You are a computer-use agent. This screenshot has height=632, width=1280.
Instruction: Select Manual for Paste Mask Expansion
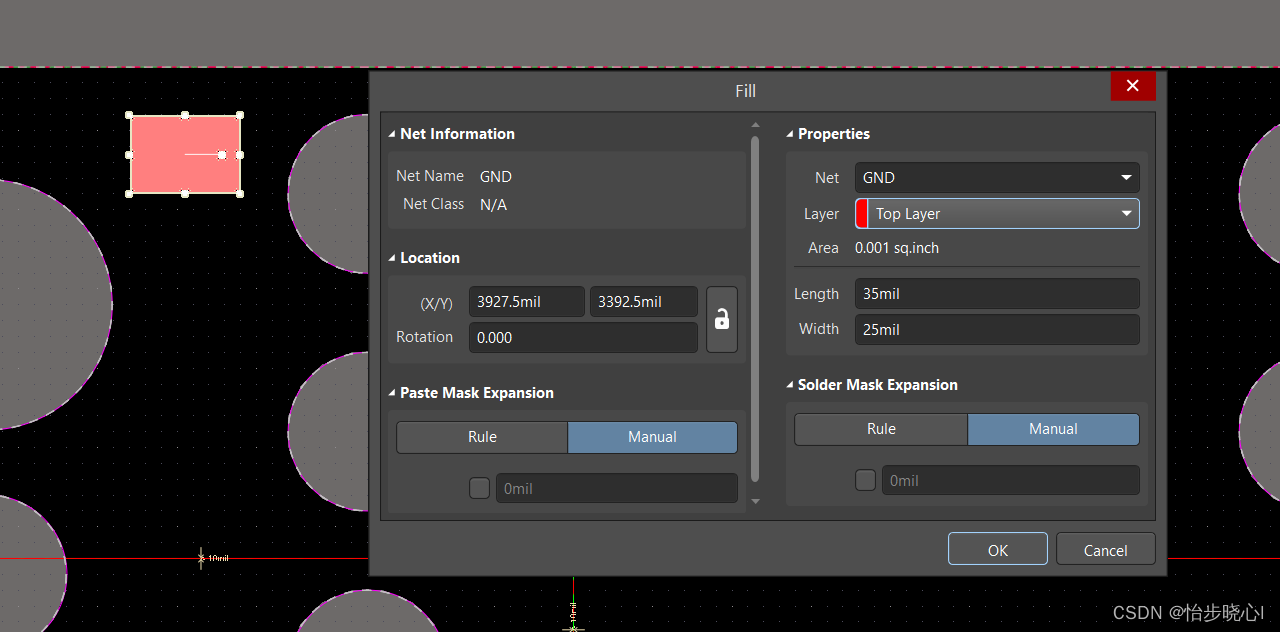pyautogui.click(x=652, y=437)
